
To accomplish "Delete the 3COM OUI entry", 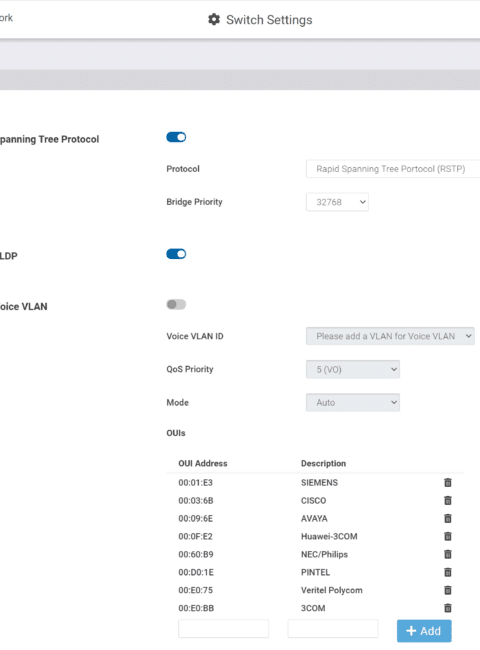I will click(448, 608).
